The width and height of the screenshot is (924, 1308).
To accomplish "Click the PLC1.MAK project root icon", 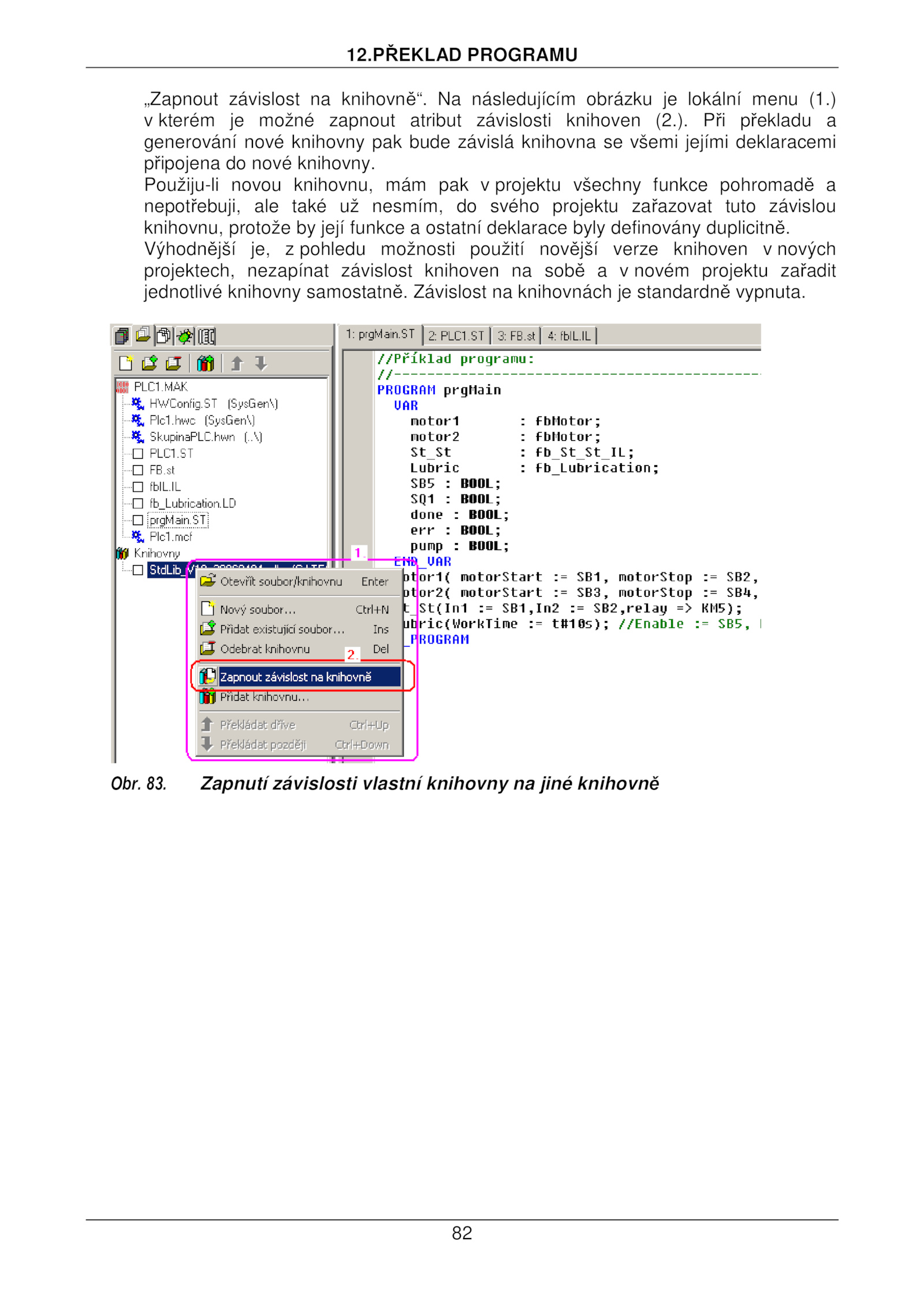I will pos(122,387).
